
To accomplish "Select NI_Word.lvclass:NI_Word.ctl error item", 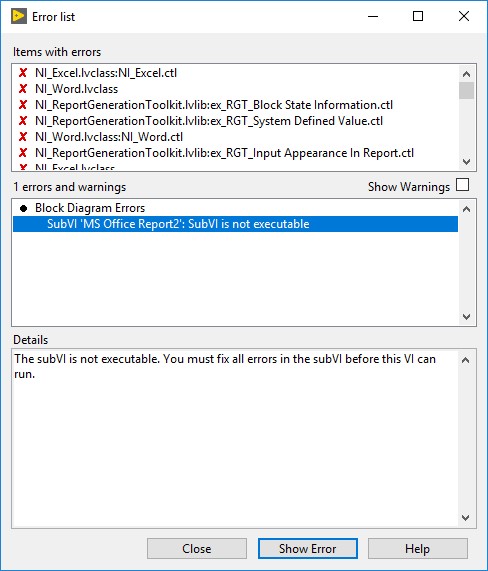I will [109, 137].
